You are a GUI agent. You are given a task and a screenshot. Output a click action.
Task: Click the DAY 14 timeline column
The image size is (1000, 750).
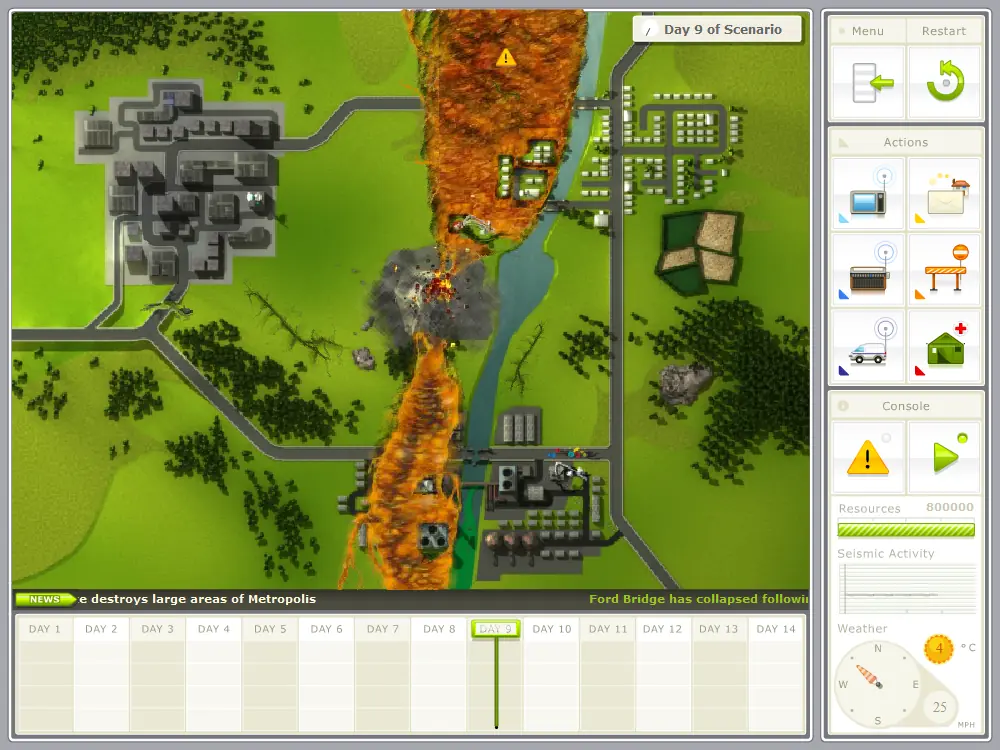[x=776, y=673]
